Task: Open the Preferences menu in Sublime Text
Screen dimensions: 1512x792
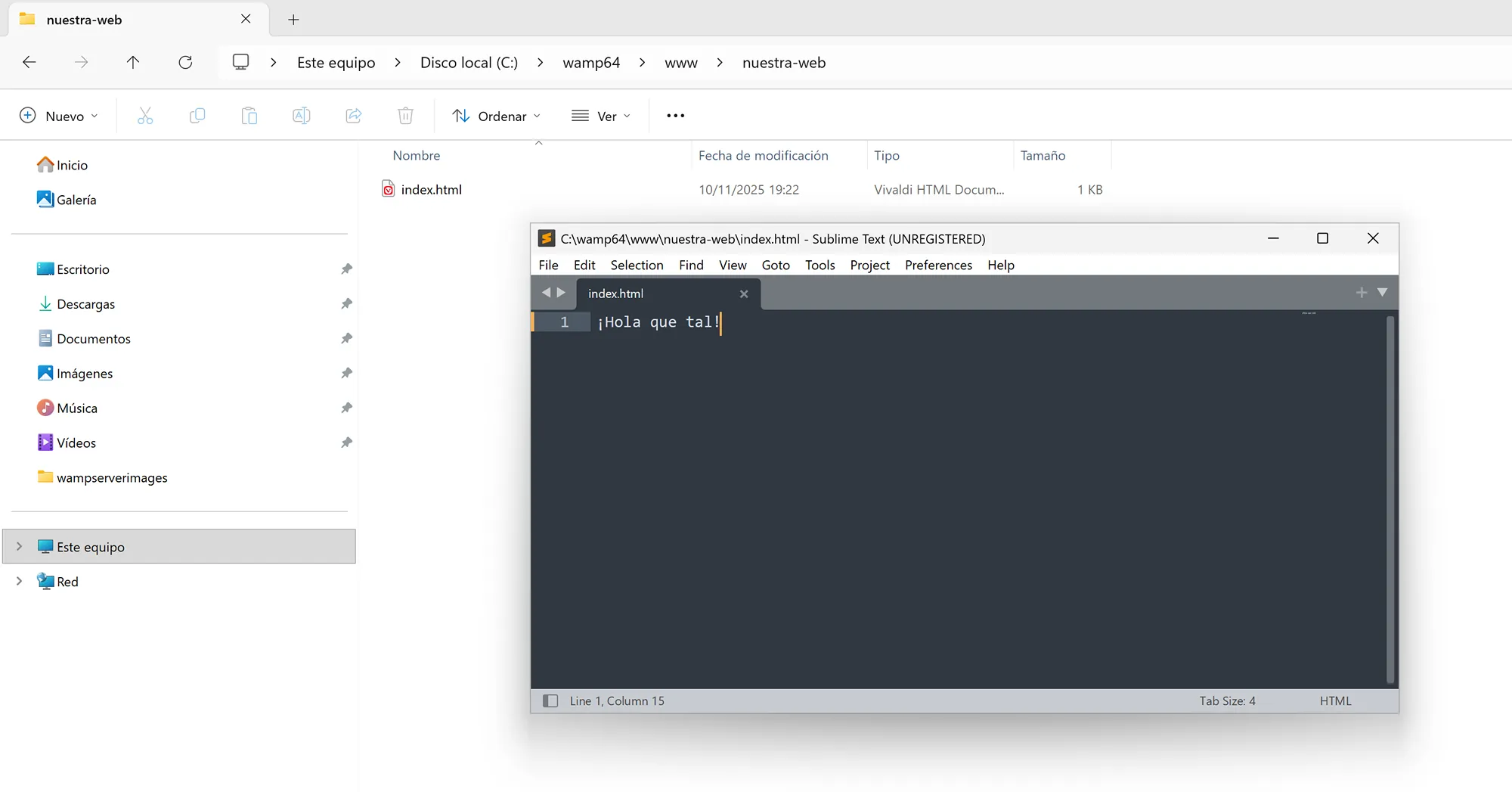Action: (938, 265)
